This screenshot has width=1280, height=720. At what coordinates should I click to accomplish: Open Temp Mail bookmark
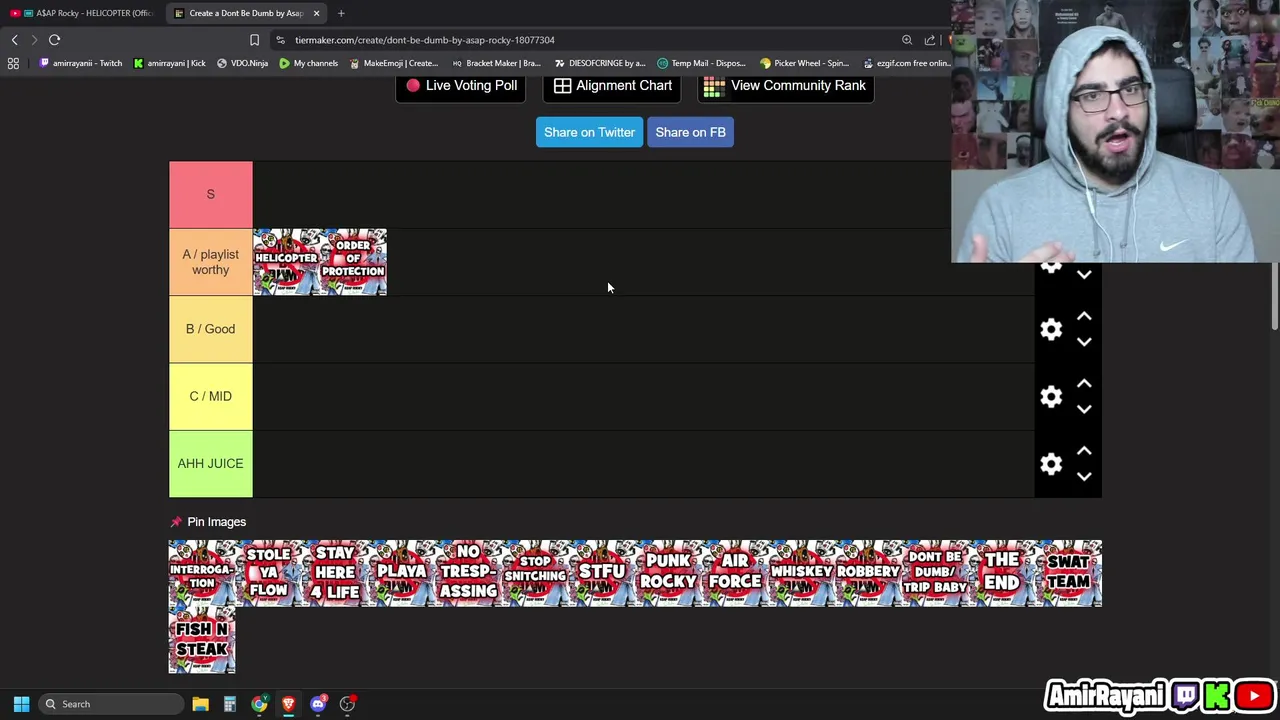702,63
